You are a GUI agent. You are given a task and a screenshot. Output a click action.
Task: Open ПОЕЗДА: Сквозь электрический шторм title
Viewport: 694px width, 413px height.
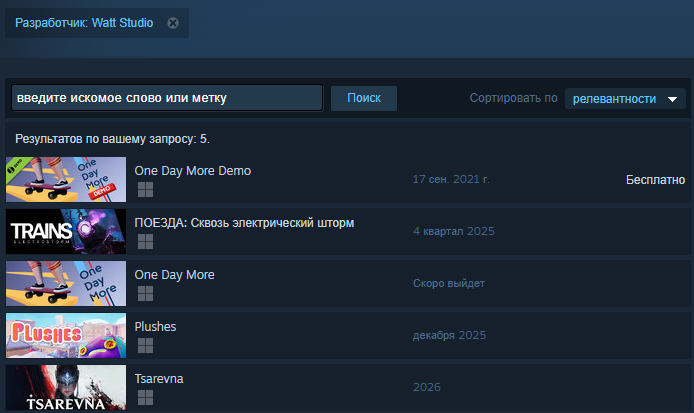[x=244, y=223]
